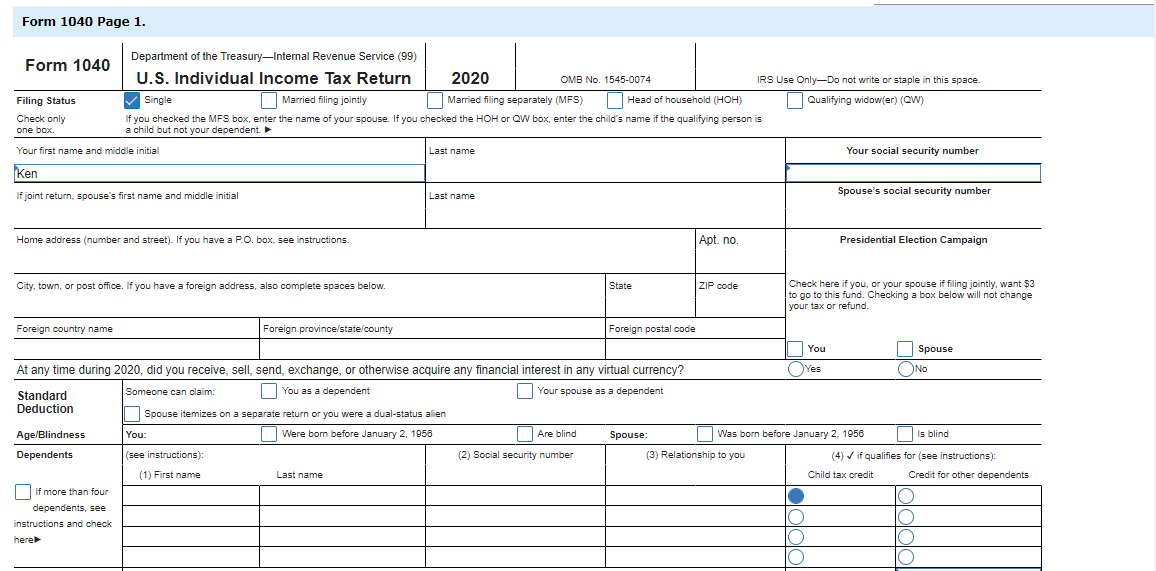Check 'If more than four dependents' box
This screenshot has width=1156, height=571.
23,491
